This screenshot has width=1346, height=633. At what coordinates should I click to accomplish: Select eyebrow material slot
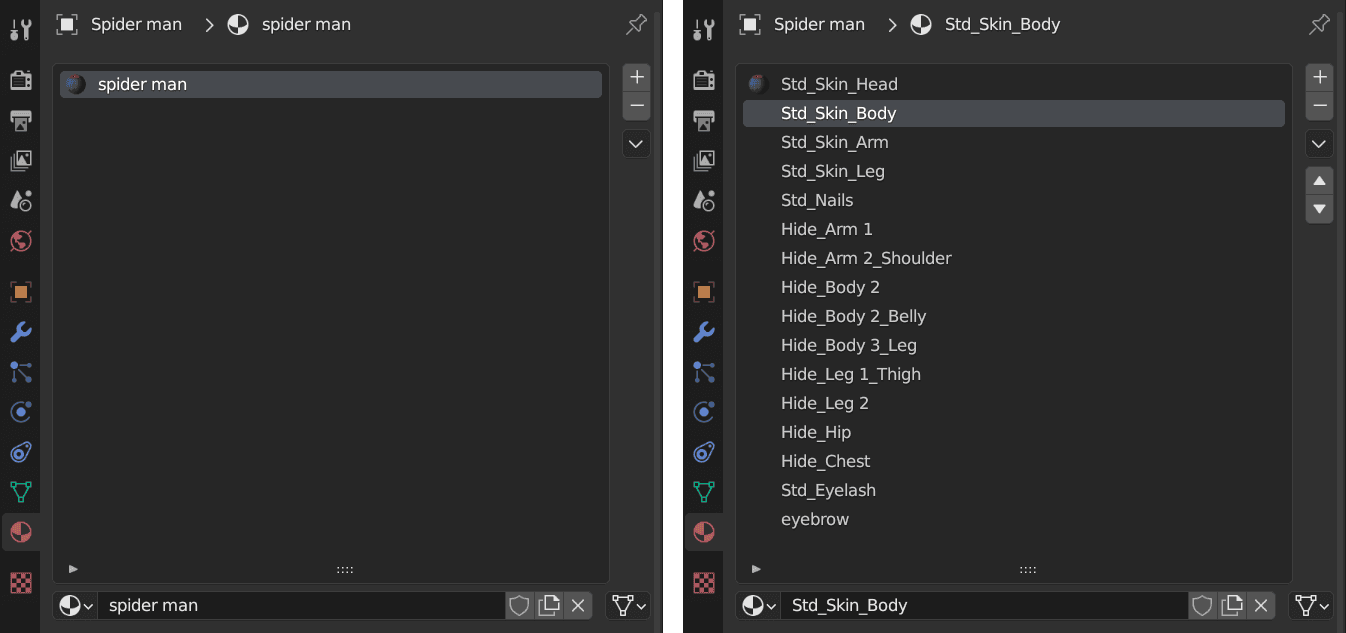(x=1014, y=519)
